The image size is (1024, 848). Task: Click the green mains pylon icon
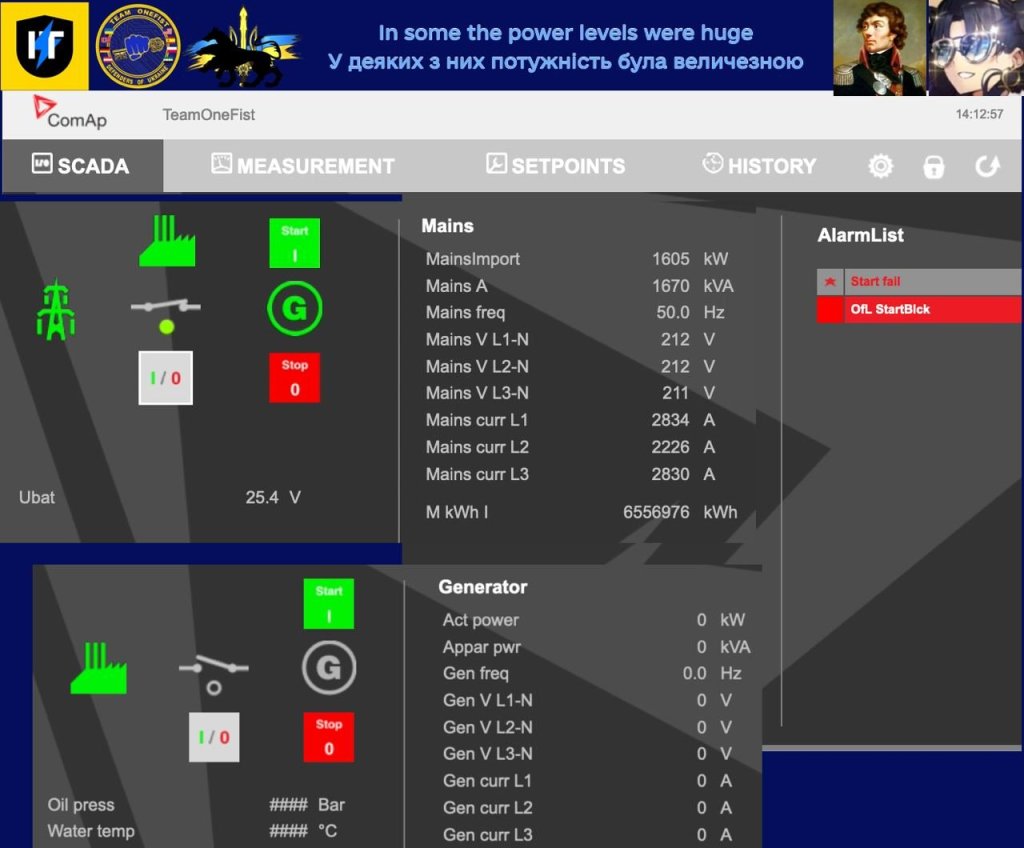(56, 311)
